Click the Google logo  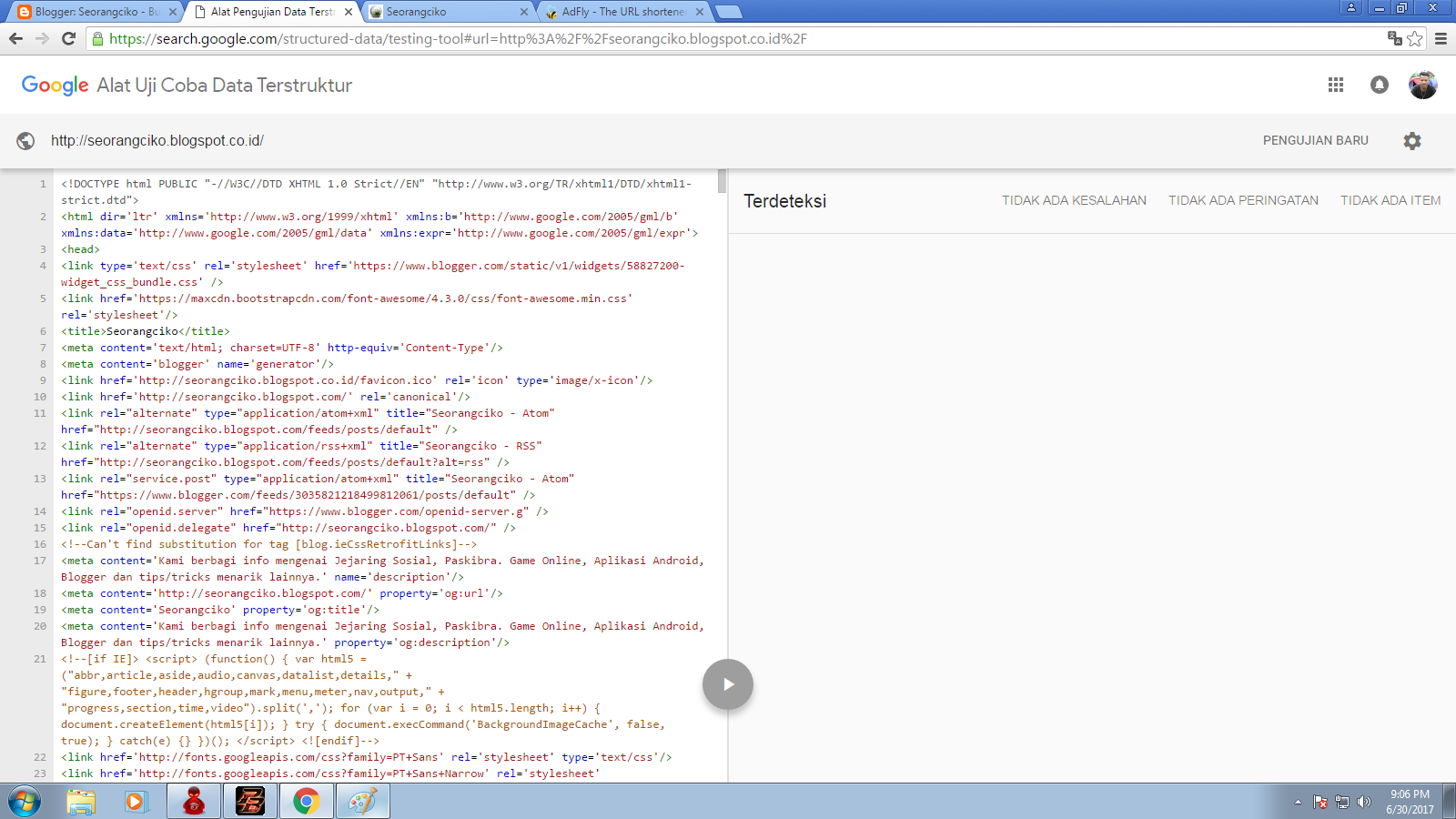pos(55,85)
